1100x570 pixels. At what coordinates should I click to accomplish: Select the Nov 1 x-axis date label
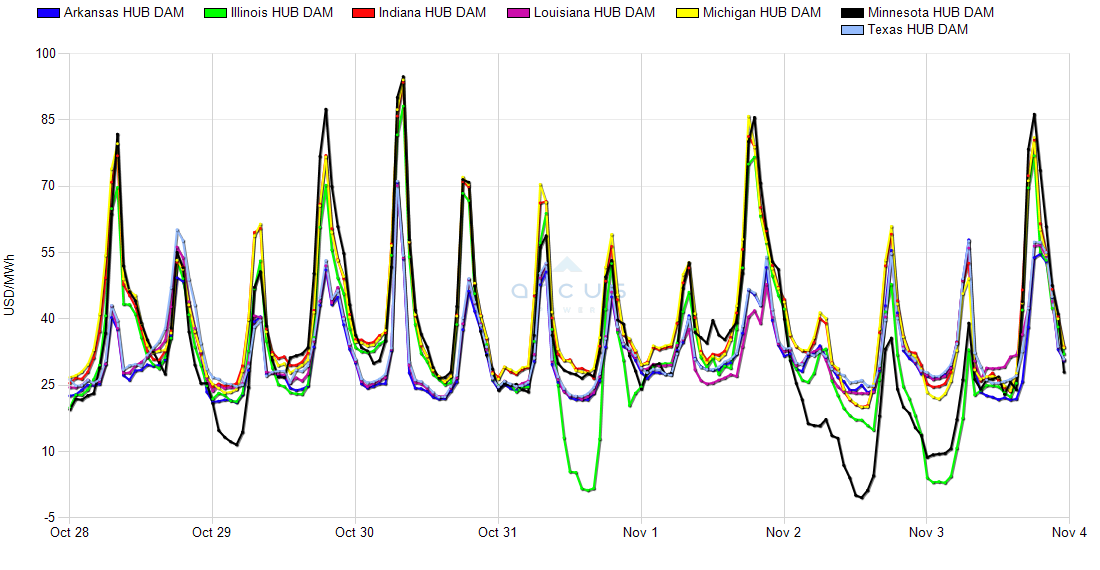641,533
